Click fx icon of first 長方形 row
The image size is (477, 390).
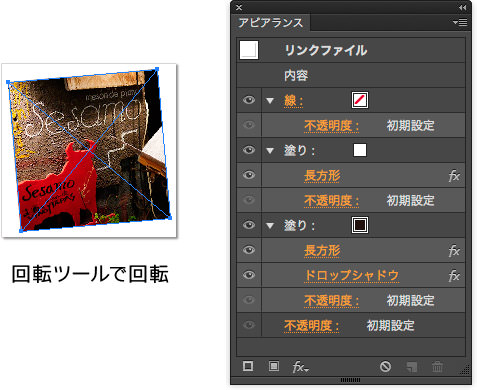click(x=454, y=176)
